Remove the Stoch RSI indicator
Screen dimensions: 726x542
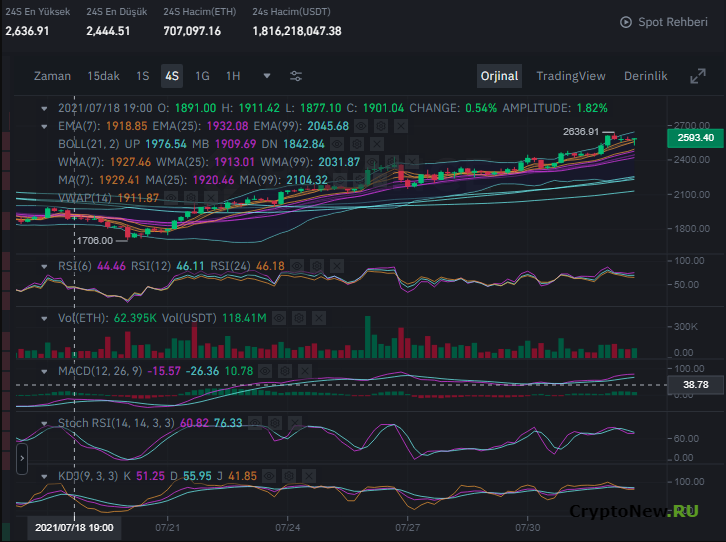[x=295, y=423]
